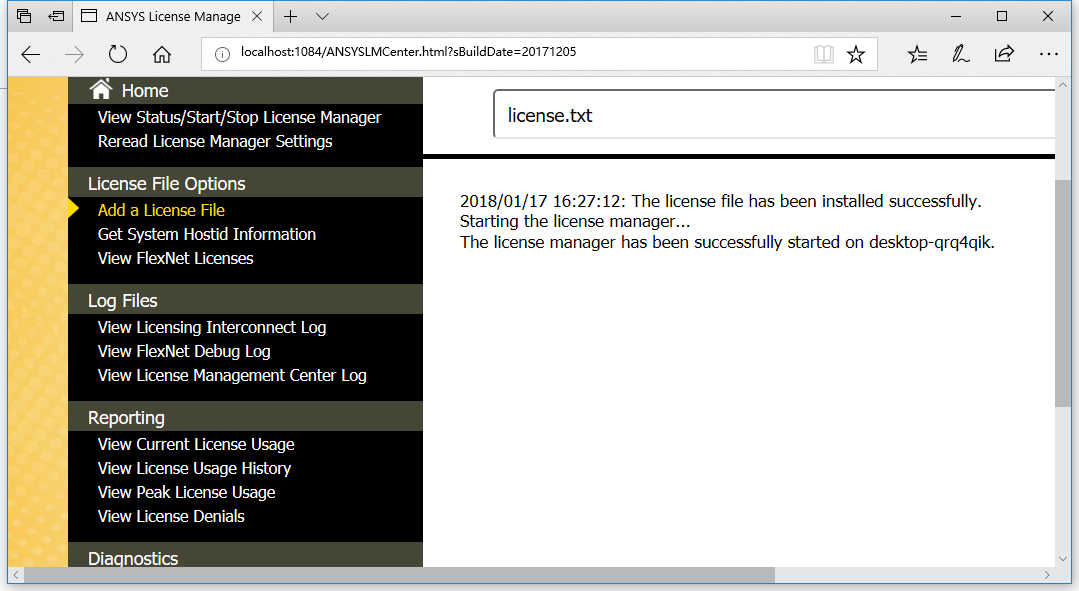
Task: Open Get System Hostid Information
Action: (206, 235)
